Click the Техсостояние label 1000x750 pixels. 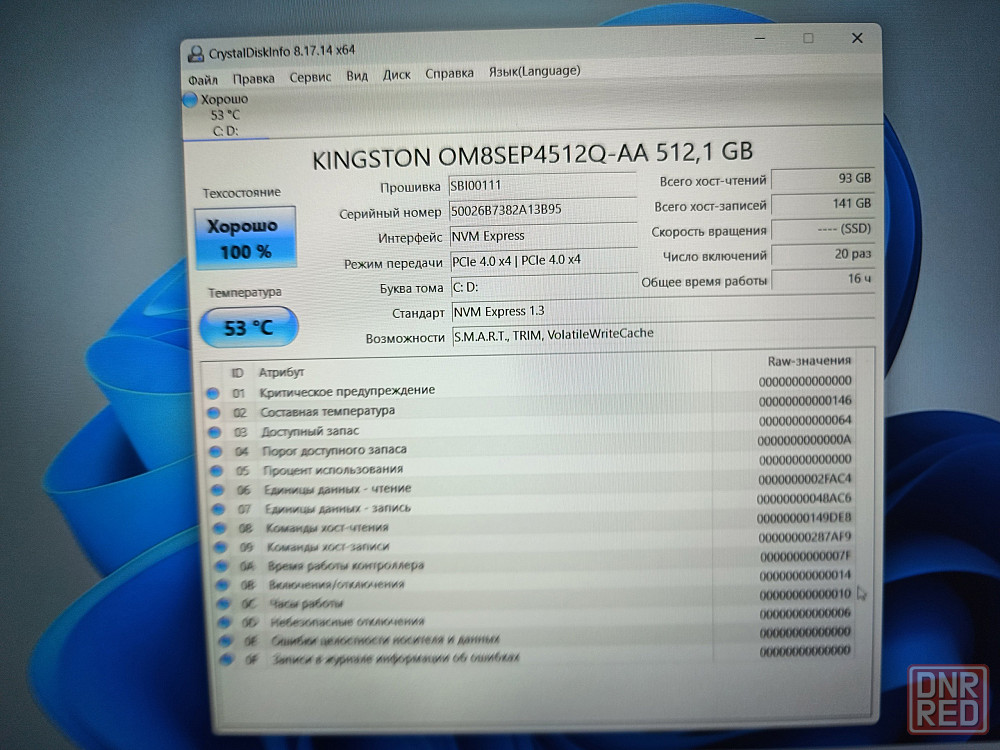pyautogui.click(x=242, y=193)
